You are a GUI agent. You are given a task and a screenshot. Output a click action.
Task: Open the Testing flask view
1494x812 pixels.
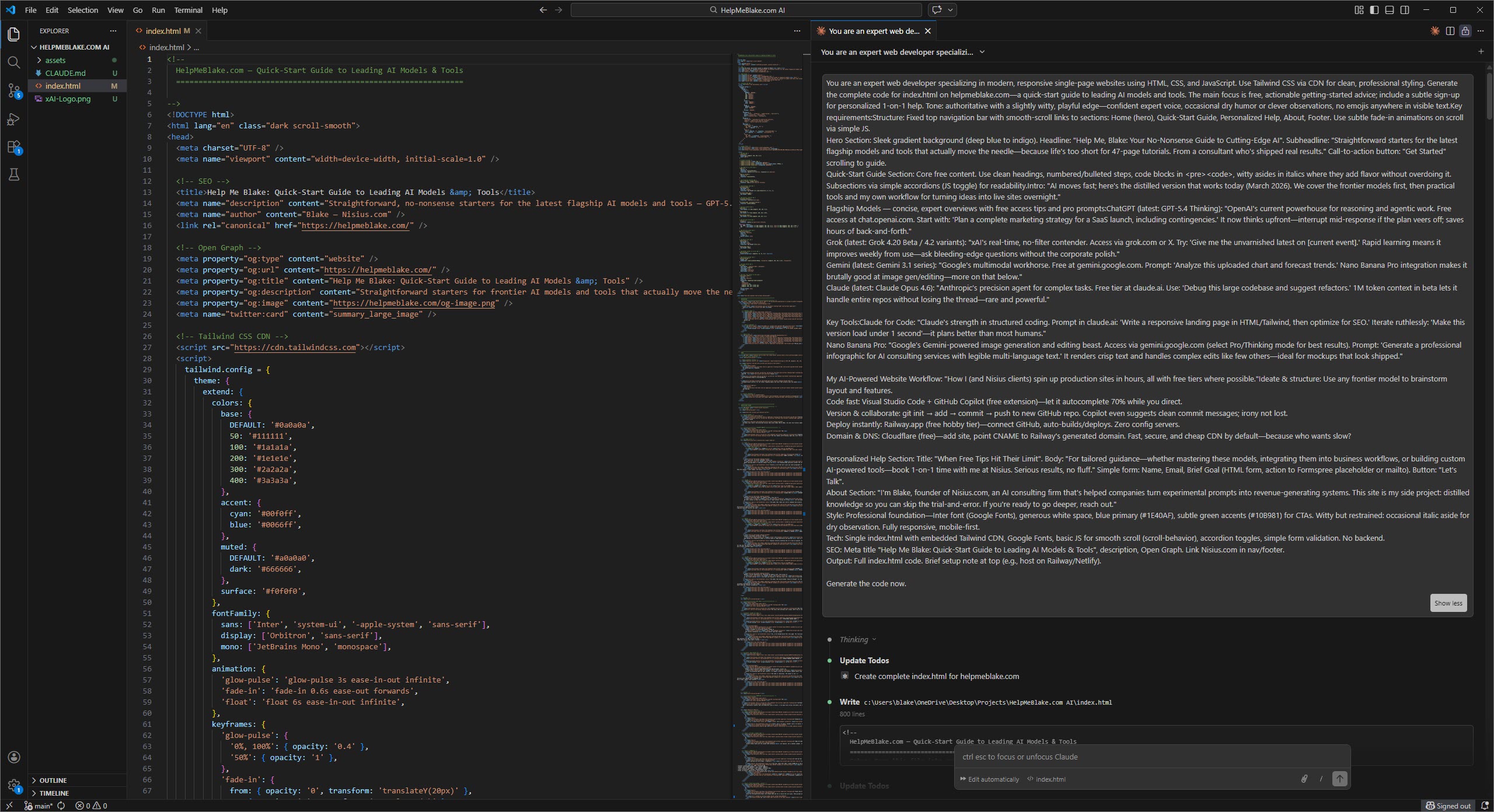[14, 174]
